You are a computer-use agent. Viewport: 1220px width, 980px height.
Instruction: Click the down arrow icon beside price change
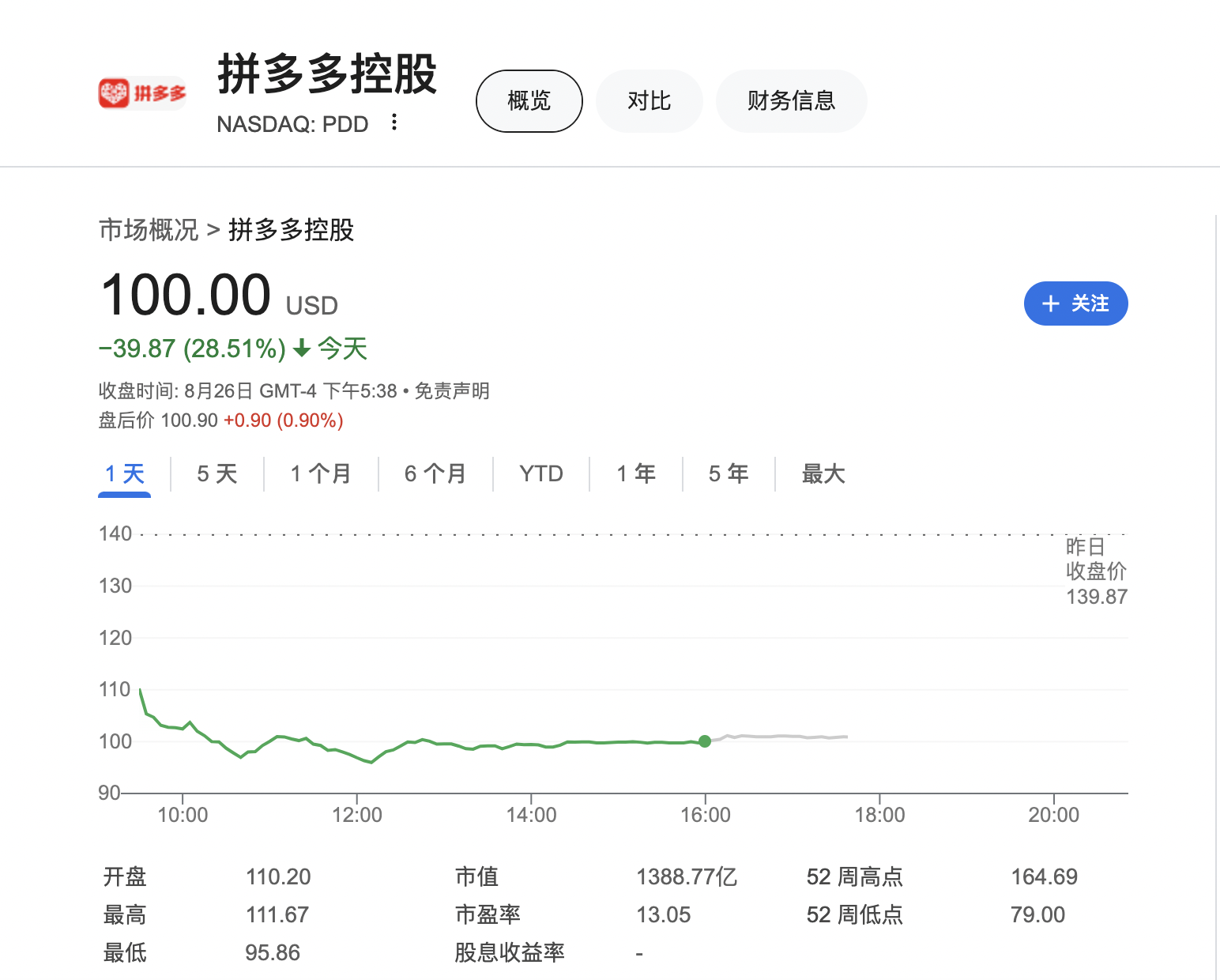pos(301,349)
